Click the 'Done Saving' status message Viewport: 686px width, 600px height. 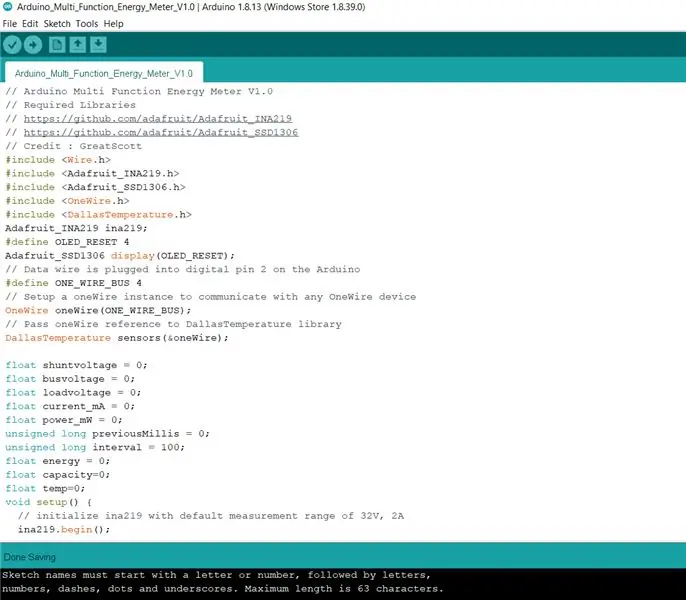click(30, 557)
